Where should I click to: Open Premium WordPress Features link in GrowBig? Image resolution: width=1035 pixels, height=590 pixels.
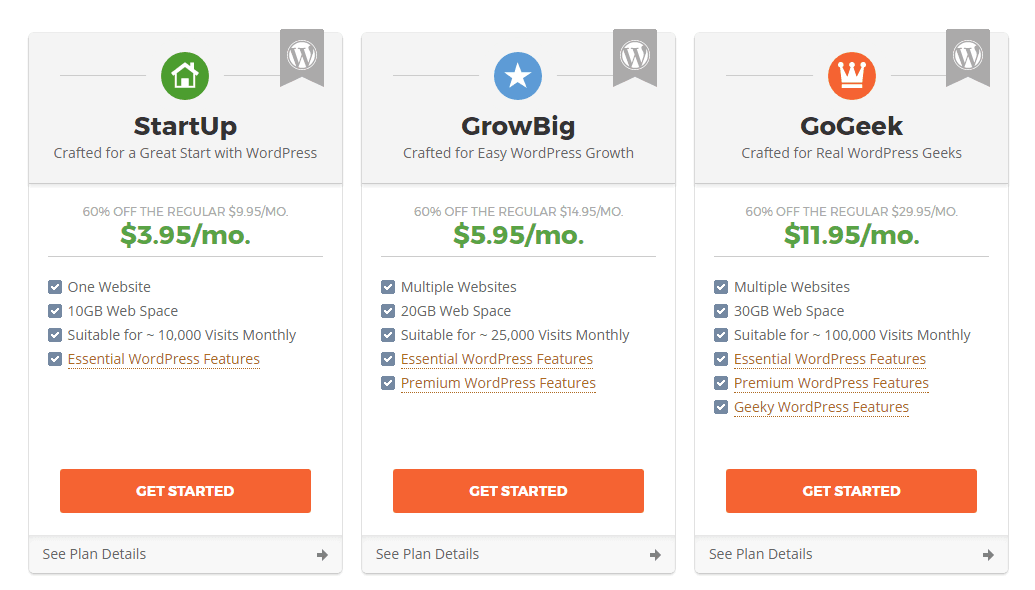[x=498, y=383]
